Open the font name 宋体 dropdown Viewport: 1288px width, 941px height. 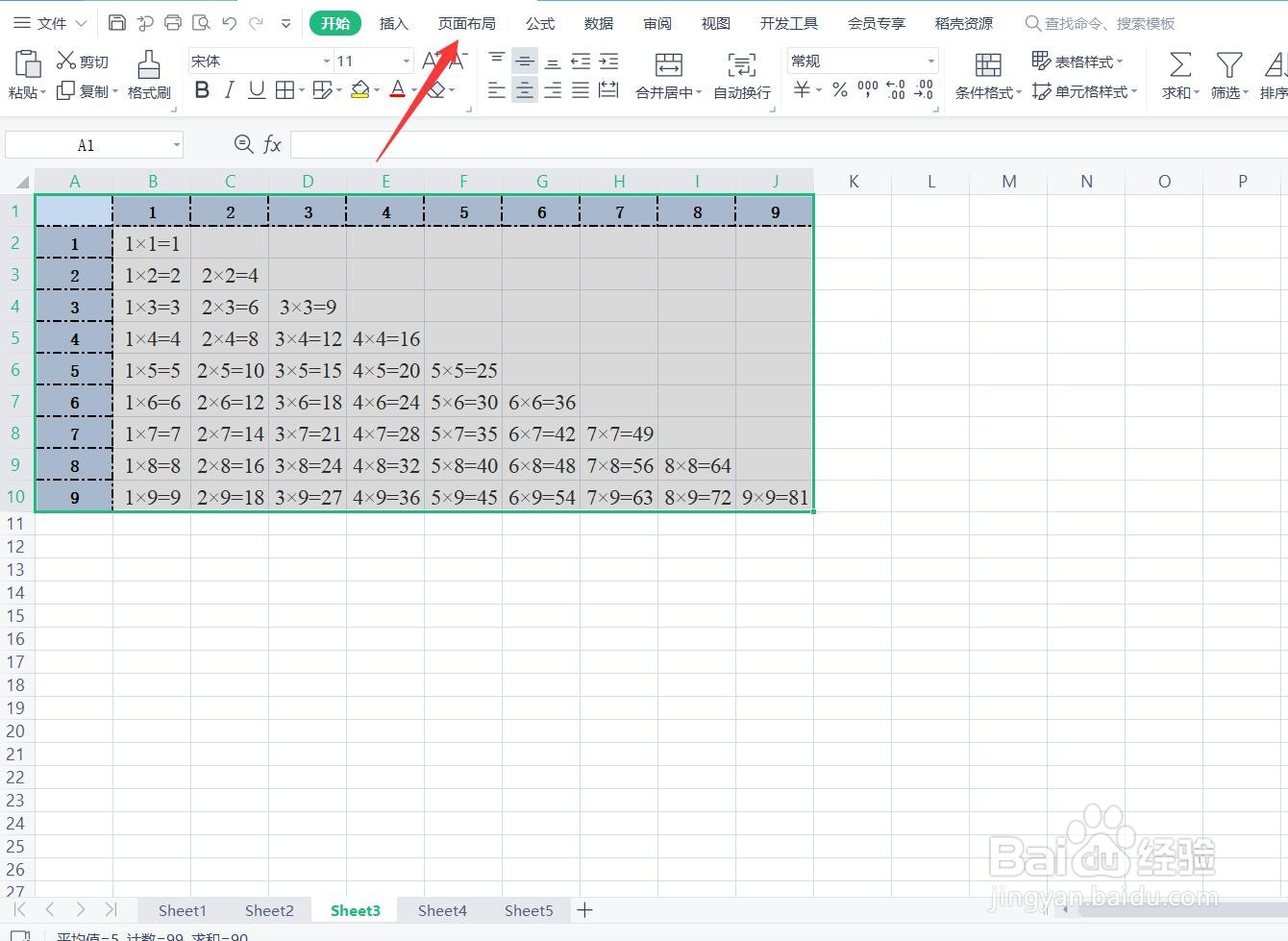327,62
